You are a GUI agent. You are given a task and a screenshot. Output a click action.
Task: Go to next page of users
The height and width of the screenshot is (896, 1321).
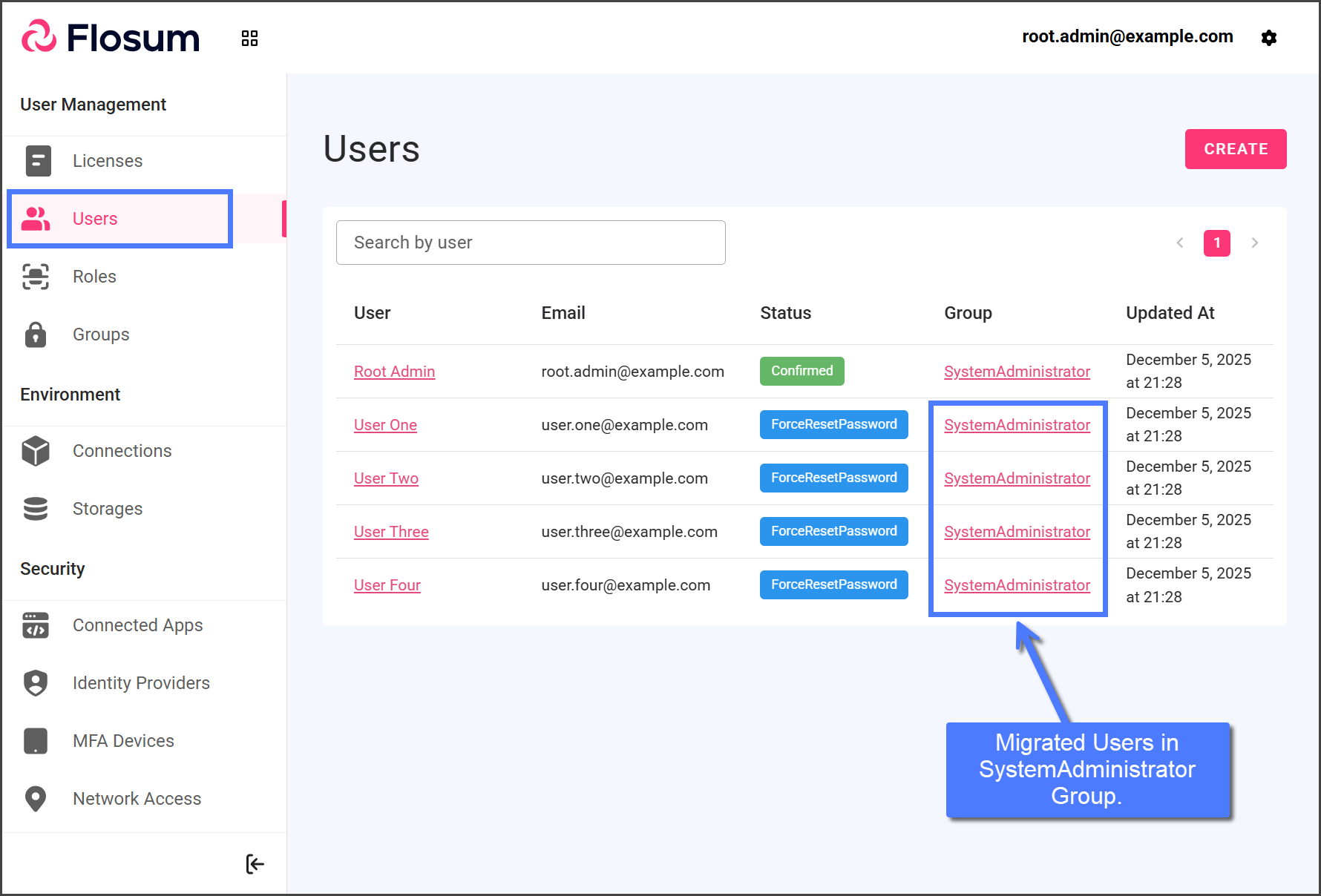click(1254, 243)
